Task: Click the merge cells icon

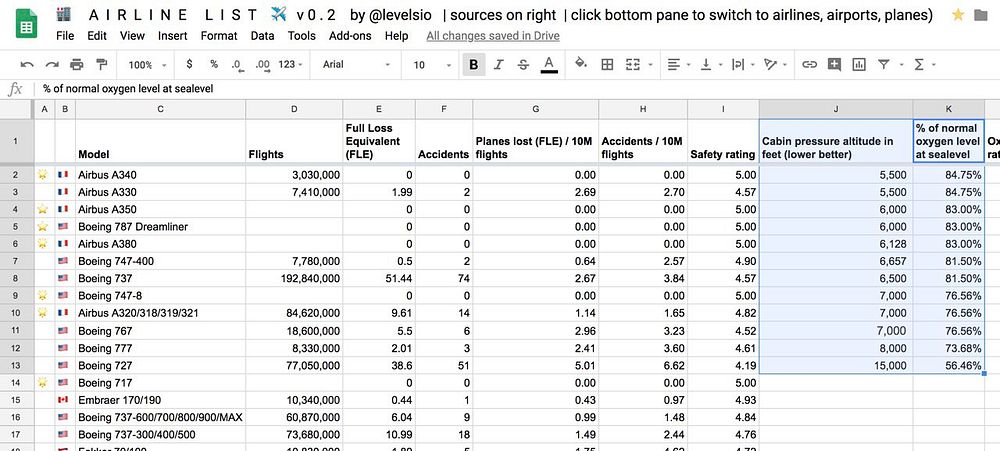Action: tap(633, 64)
